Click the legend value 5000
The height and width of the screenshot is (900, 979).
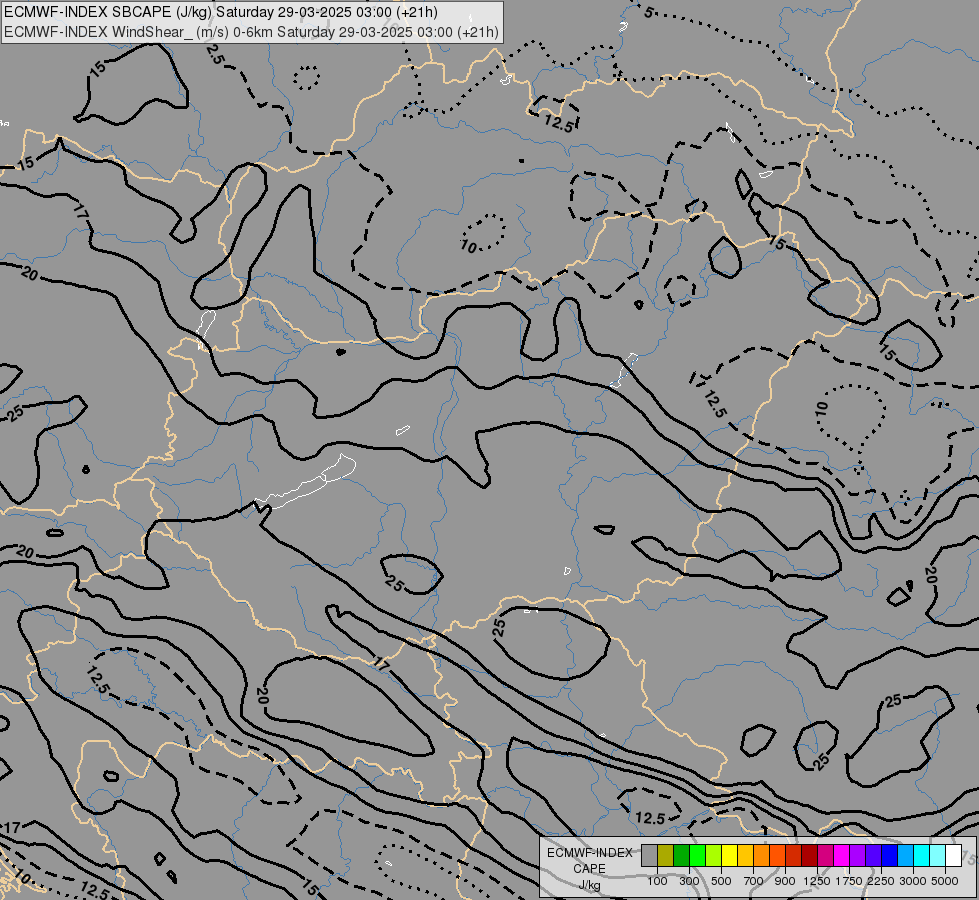point(945,881)
